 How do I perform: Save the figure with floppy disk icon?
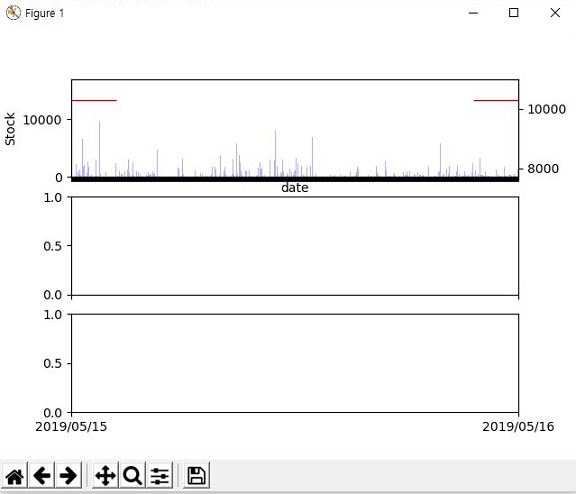click(197, 476)
